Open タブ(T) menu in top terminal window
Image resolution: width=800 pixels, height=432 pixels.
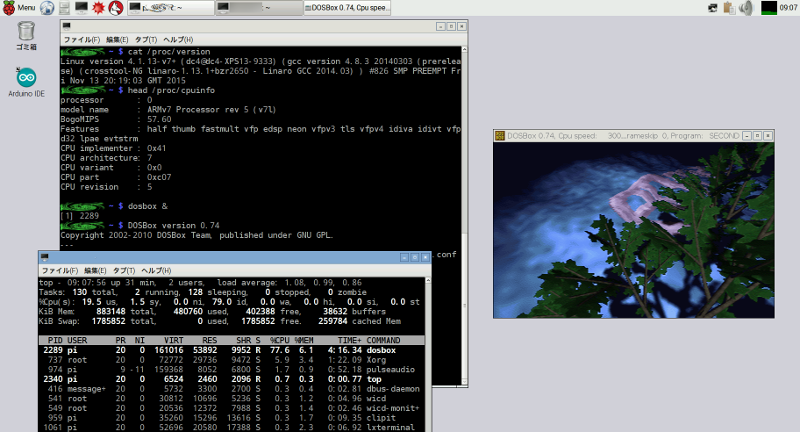pos(124,270)
